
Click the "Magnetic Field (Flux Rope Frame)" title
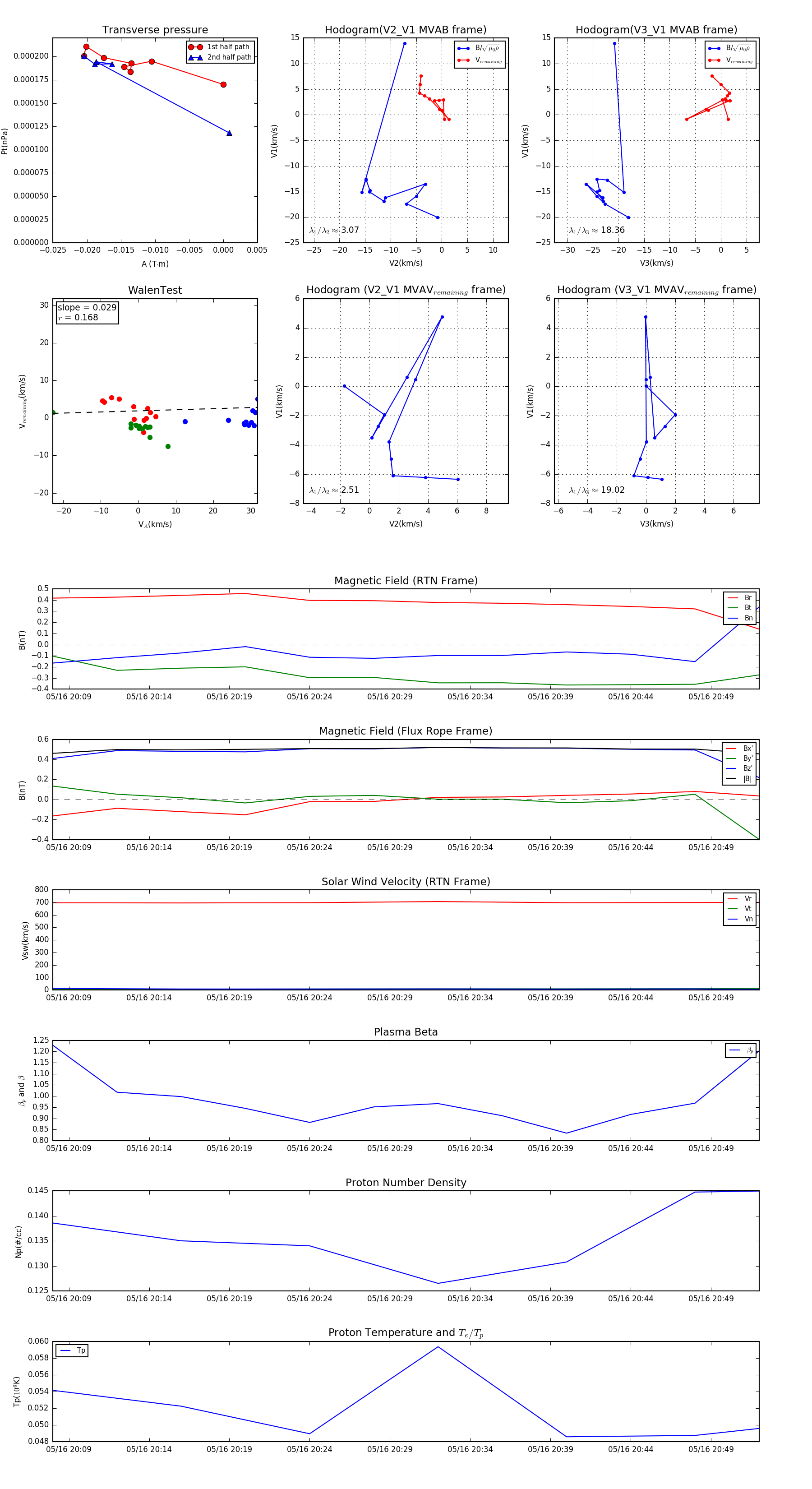pos(406,731)
